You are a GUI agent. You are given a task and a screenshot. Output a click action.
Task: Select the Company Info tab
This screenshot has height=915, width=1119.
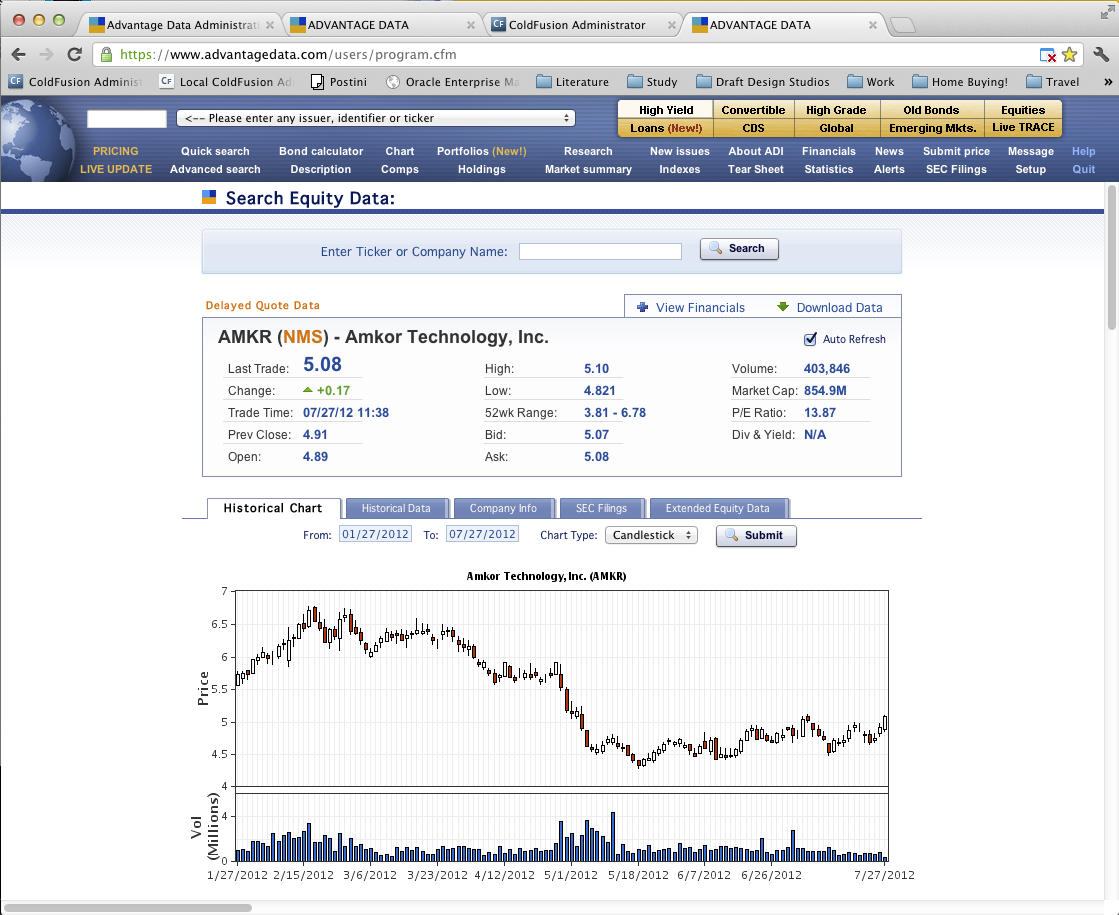click(503, 508)
